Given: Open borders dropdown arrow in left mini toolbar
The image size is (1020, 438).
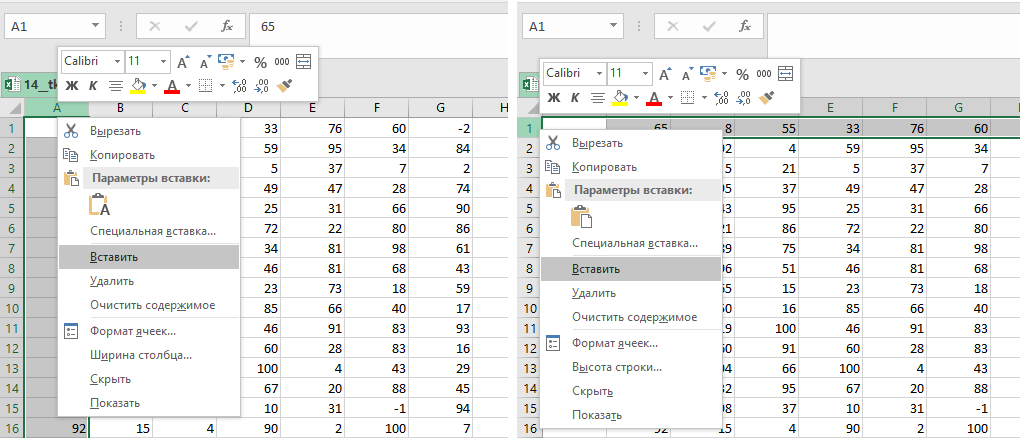Looking at the screenshot, I should click(222, 86).
